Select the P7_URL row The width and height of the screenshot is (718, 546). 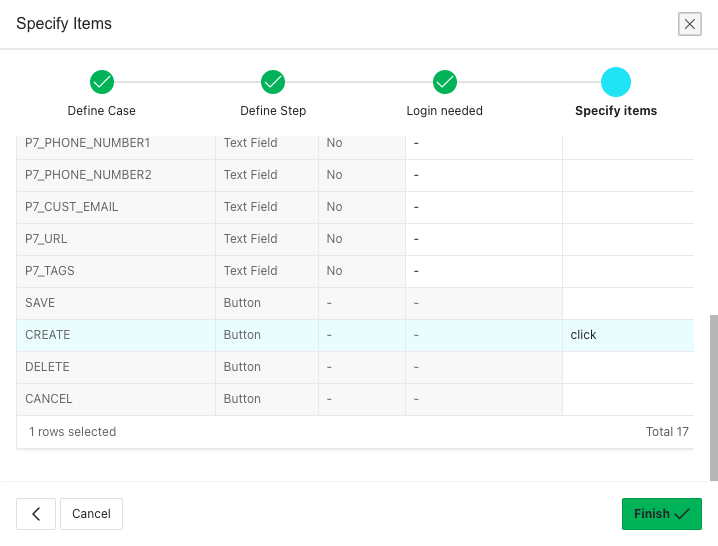pos(115,239)
